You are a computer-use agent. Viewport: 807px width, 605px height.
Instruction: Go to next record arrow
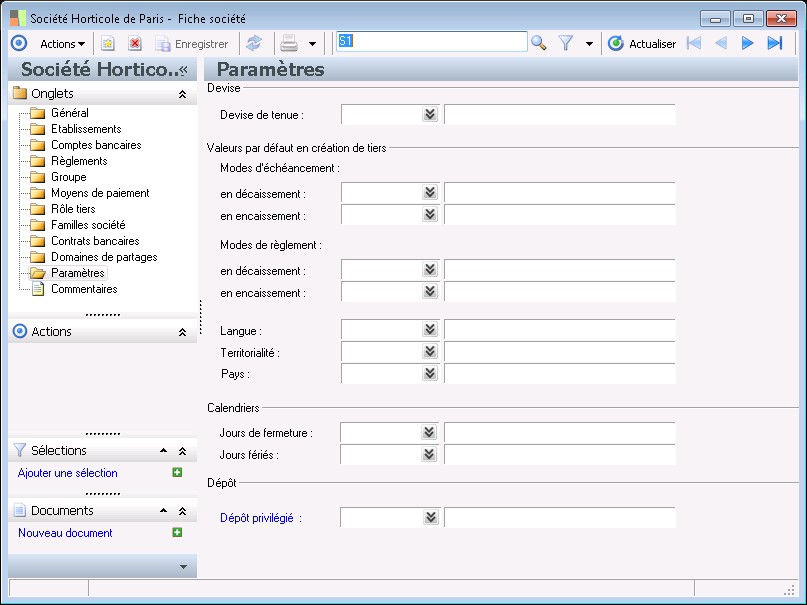[x=747, y=43]
